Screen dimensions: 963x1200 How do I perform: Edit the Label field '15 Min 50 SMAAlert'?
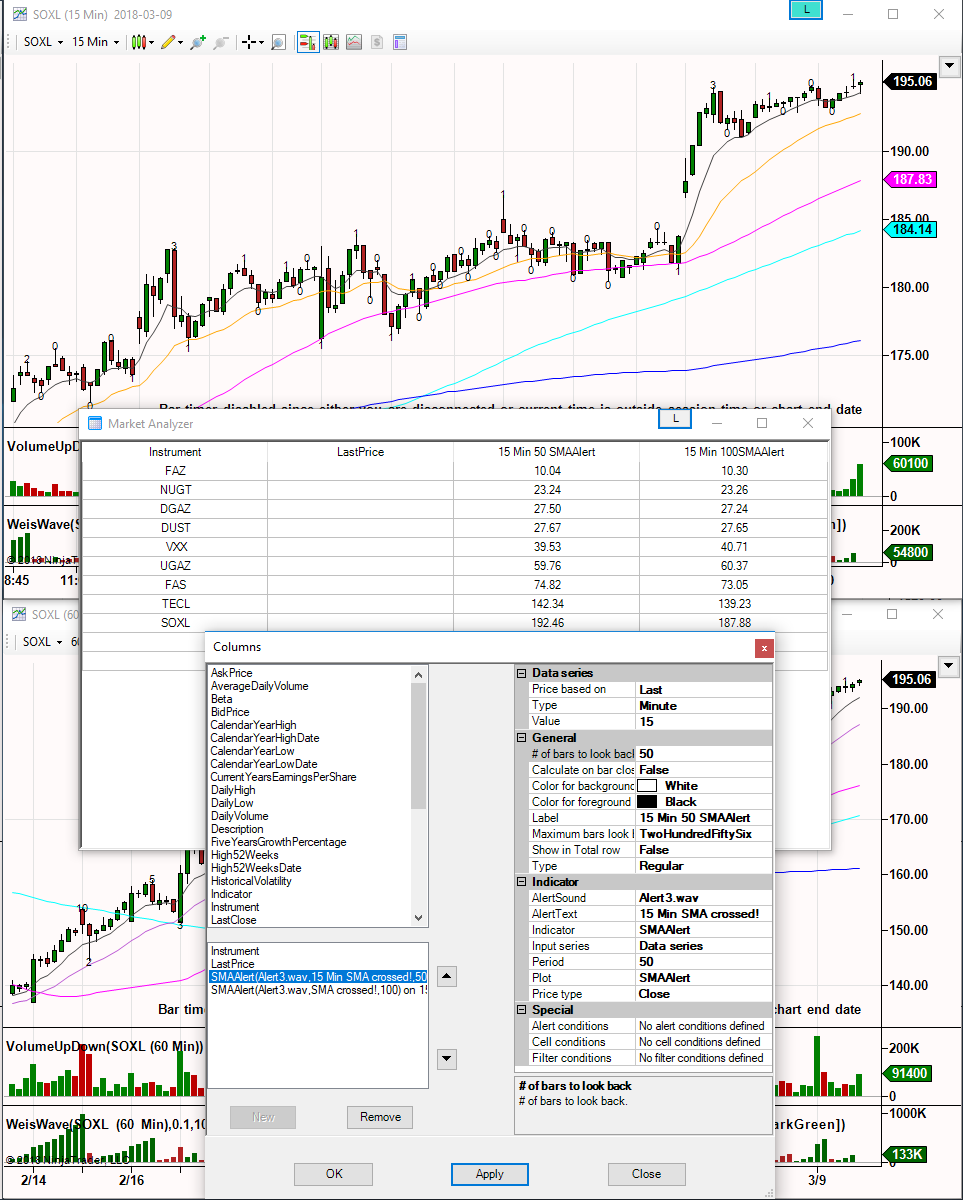tap(704, 818)
